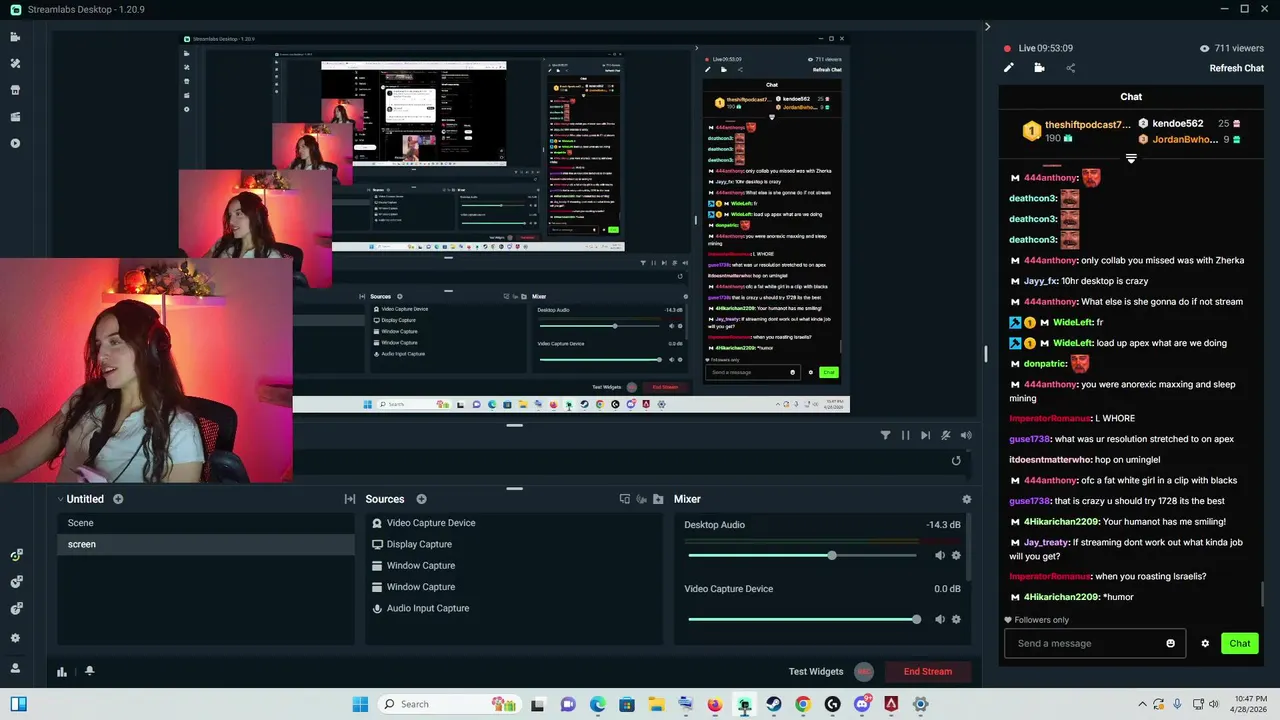Screen dimensions: 1280x720
Task: Expand the chat leaderboard chevron
Action: click(x=1131, y=158)
